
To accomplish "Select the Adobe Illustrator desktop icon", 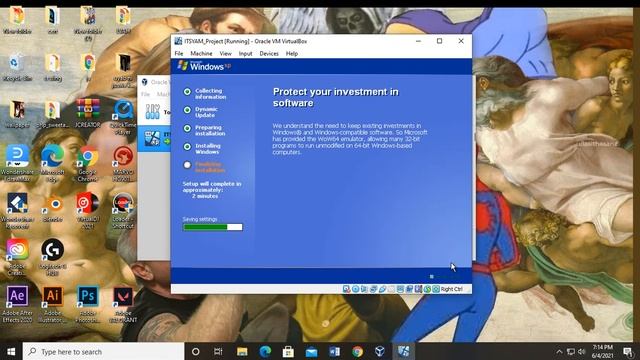I will tap(52, 304).
